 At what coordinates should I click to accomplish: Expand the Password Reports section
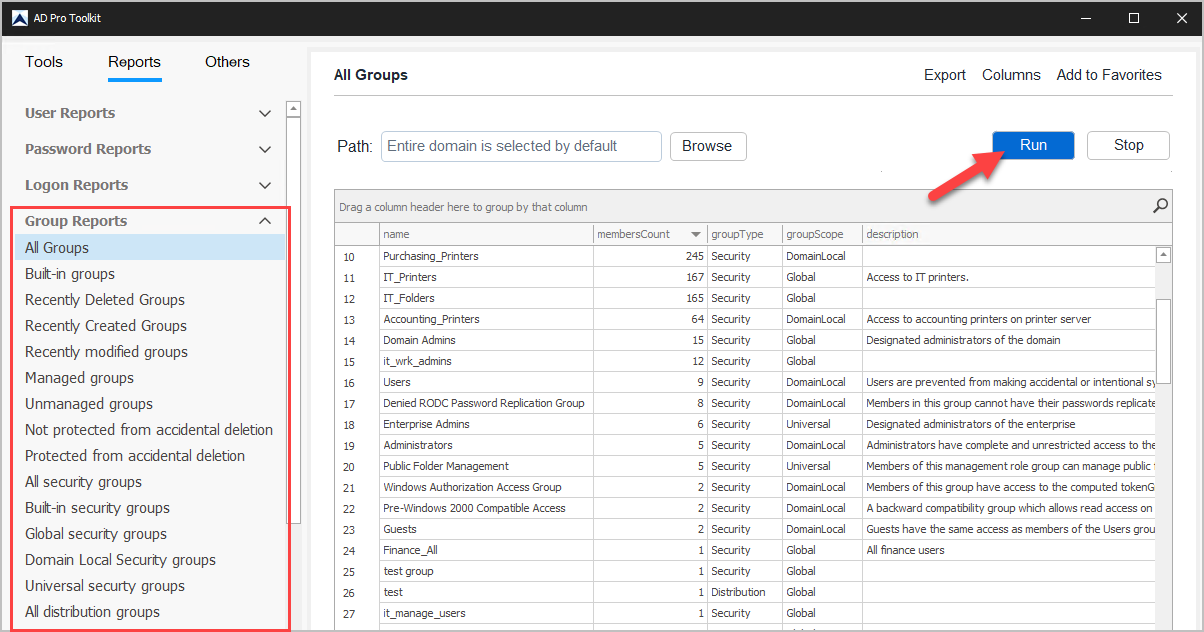264,150
